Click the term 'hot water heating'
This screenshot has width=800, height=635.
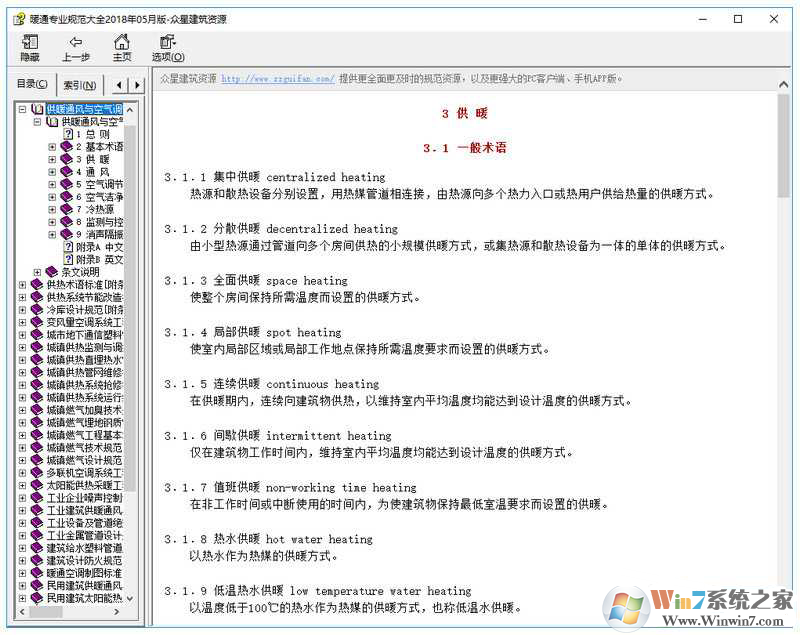coord(319,540)
